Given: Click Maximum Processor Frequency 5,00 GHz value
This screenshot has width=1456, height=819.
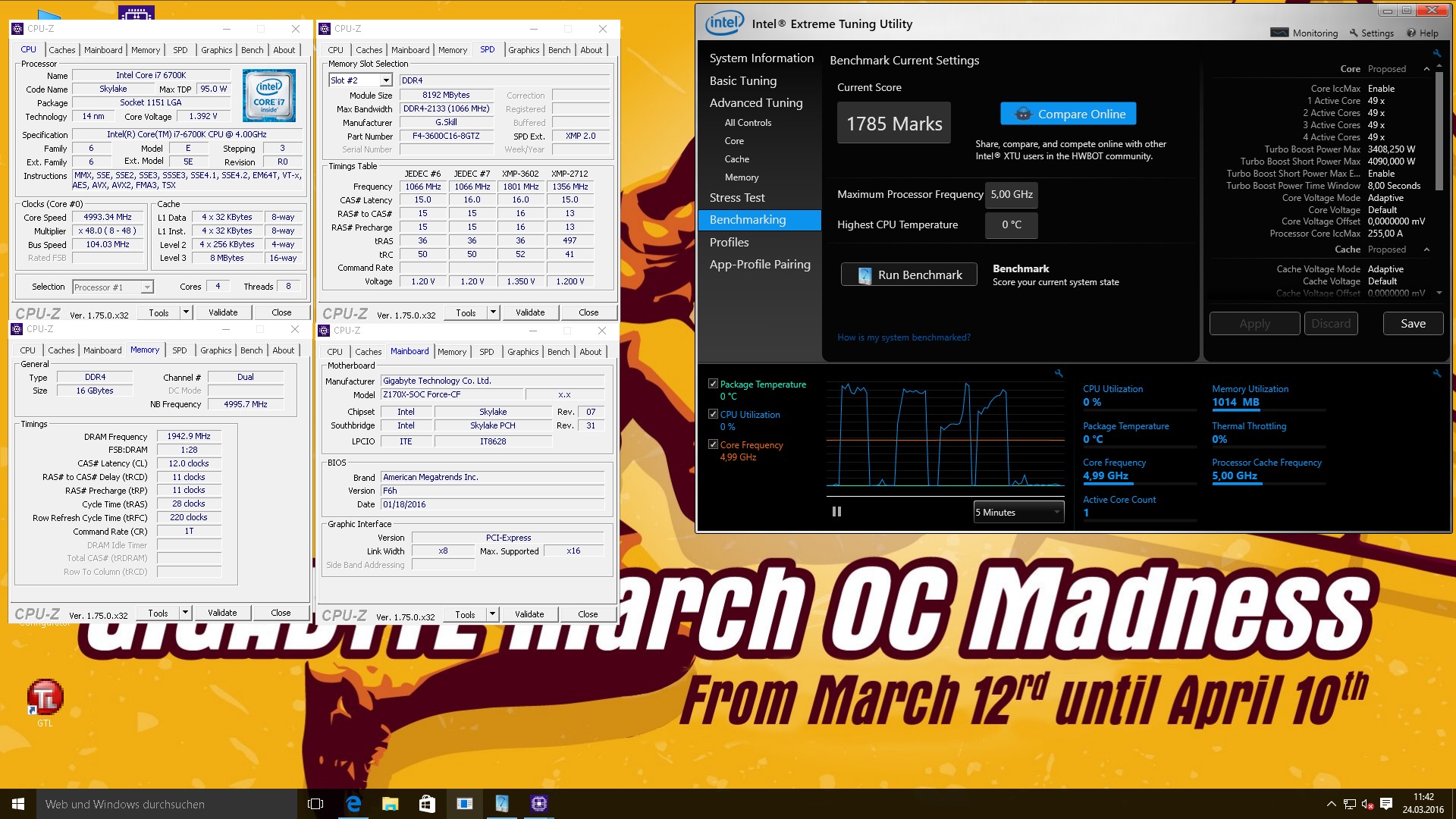Looking at the screenshot, I should (1012, 195).
